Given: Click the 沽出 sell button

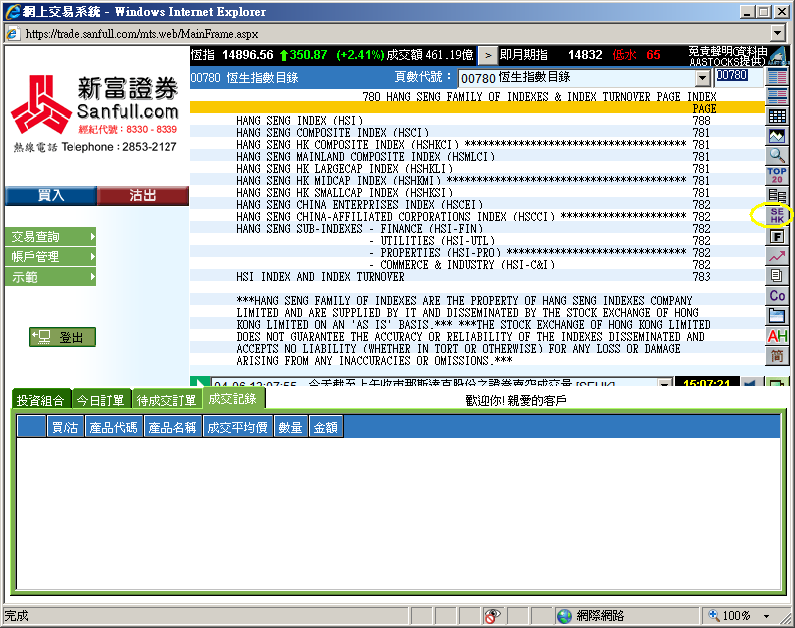Looking at the screenshot, I should pyautogui.click(x=142, y=195).
